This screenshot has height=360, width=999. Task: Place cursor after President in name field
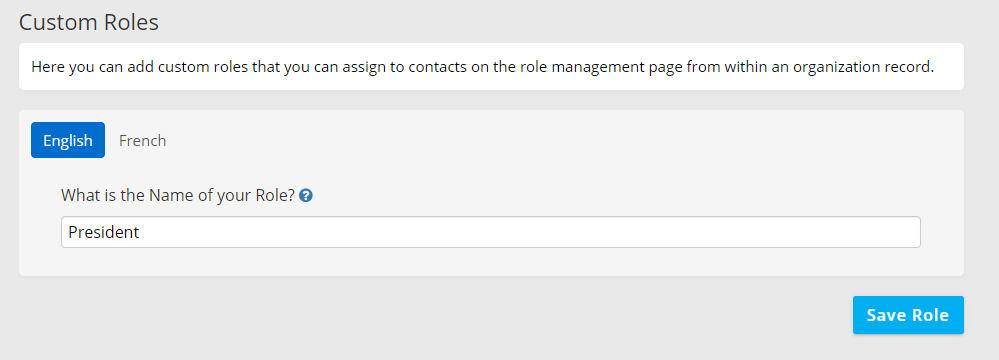(x=141, y=233)
